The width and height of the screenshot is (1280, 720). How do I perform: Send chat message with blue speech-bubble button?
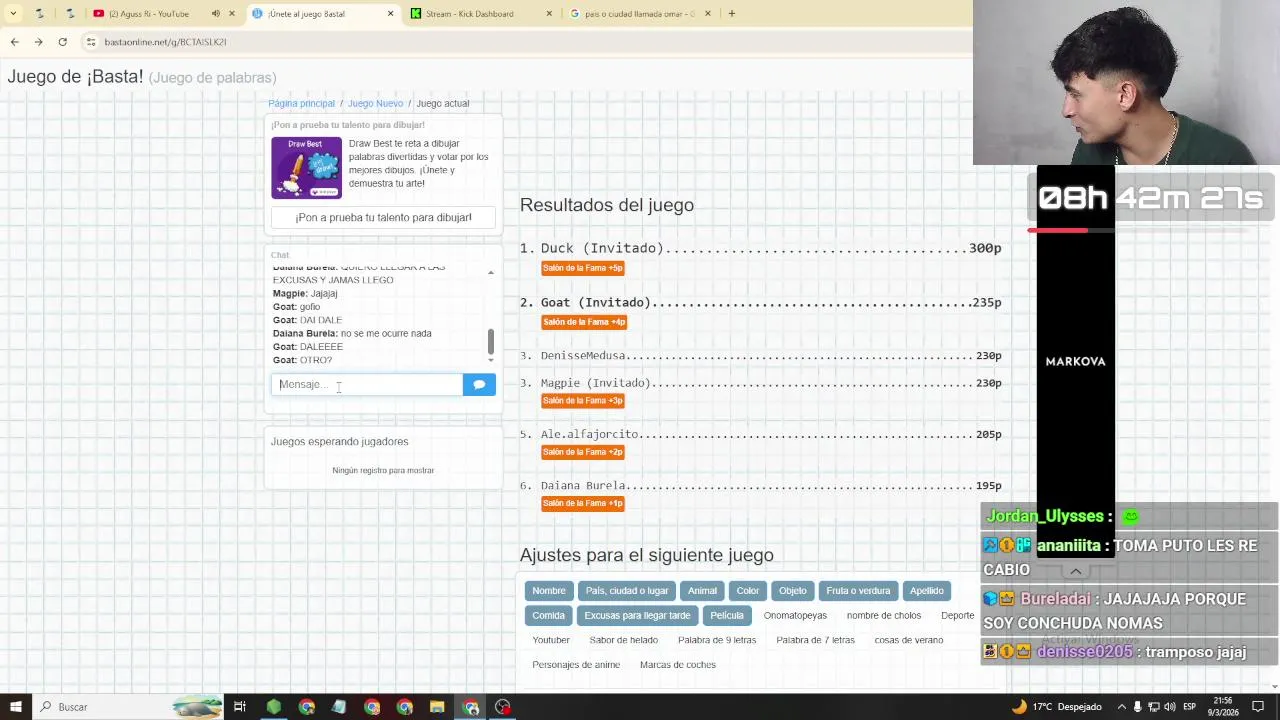[479, 384]
